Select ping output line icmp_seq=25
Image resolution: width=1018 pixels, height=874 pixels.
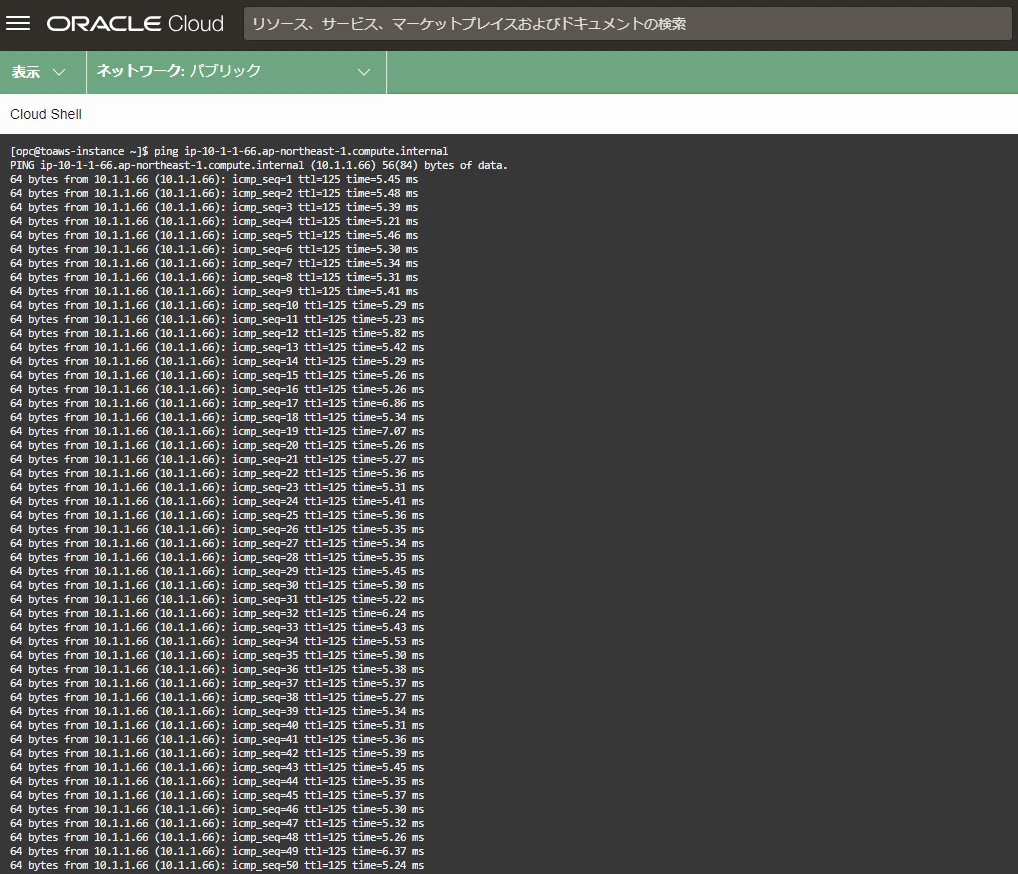click(217, 516)
